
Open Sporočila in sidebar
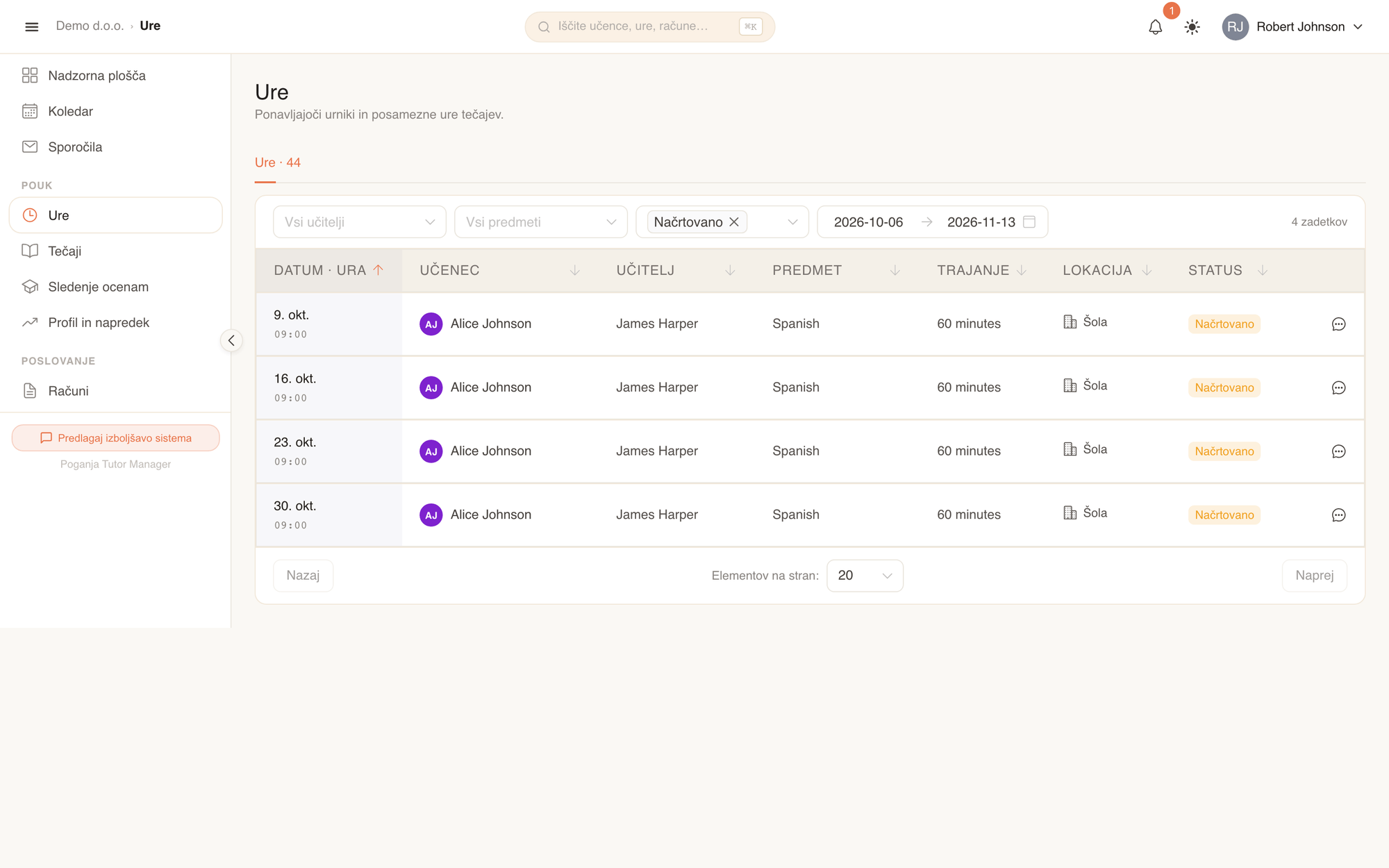click(115, 147)
